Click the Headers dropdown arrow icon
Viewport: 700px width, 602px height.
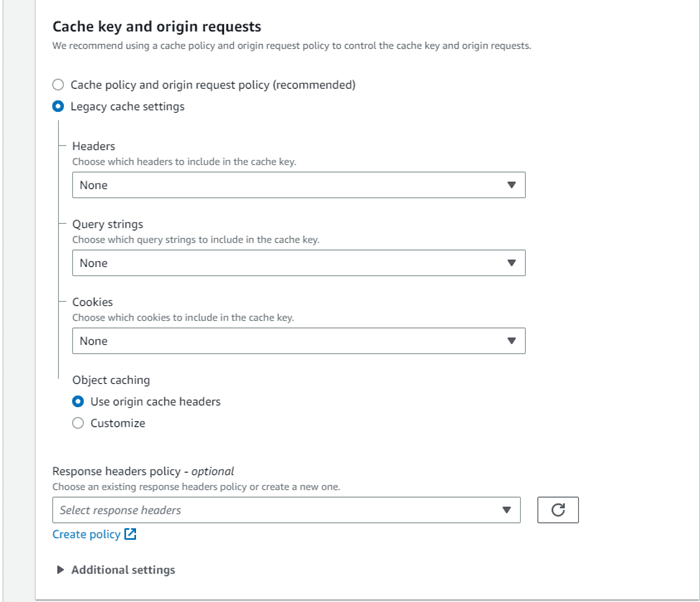click(511, 185)
